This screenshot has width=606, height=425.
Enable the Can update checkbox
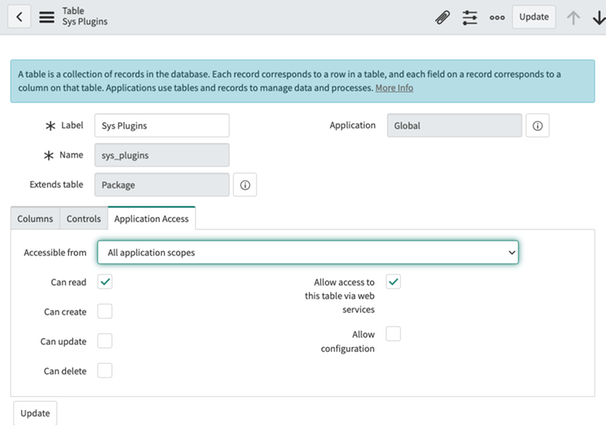click(x=105, y=341)
